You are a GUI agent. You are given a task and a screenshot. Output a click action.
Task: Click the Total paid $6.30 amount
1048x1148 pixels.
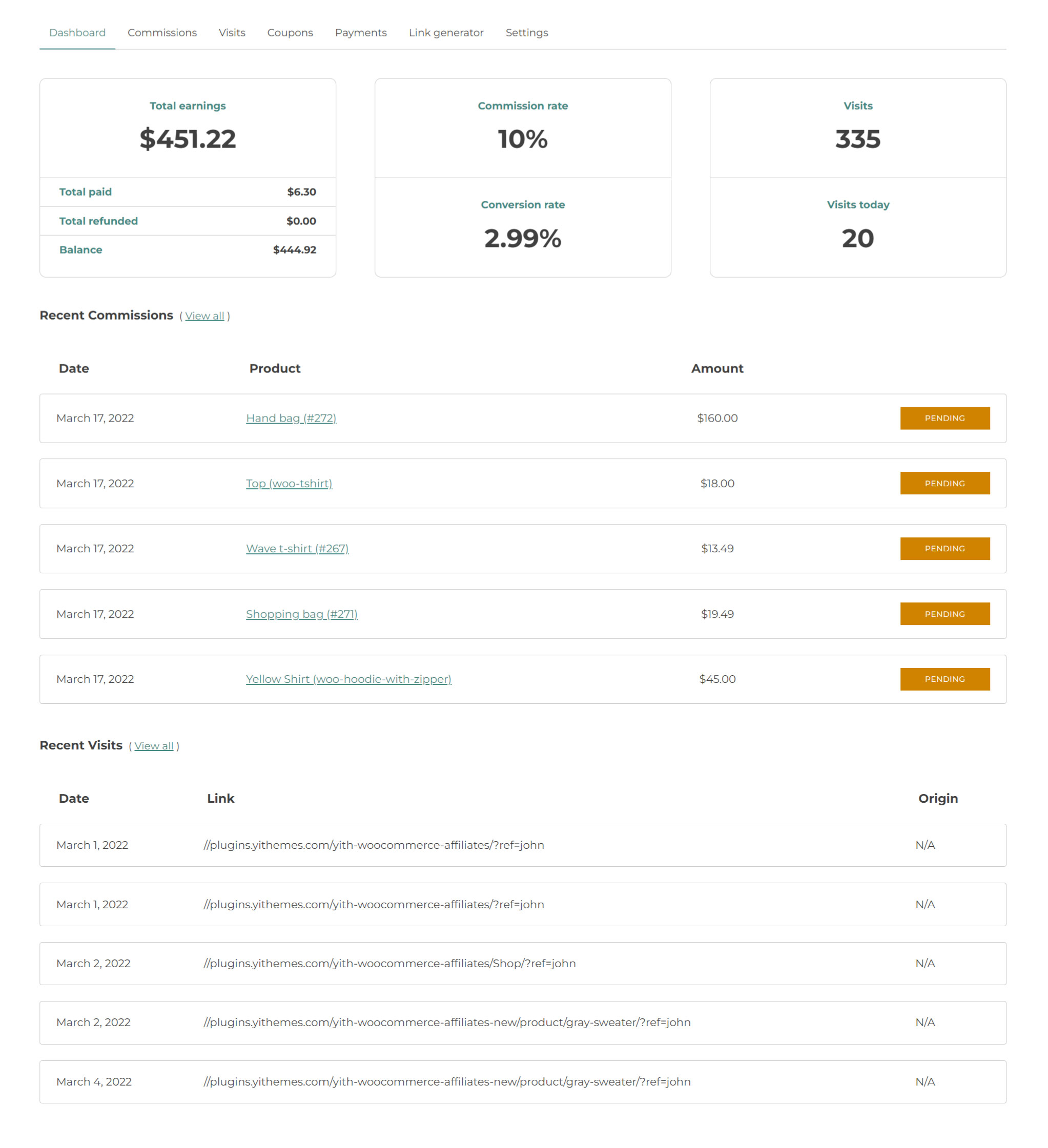click(x=301, y=192)
